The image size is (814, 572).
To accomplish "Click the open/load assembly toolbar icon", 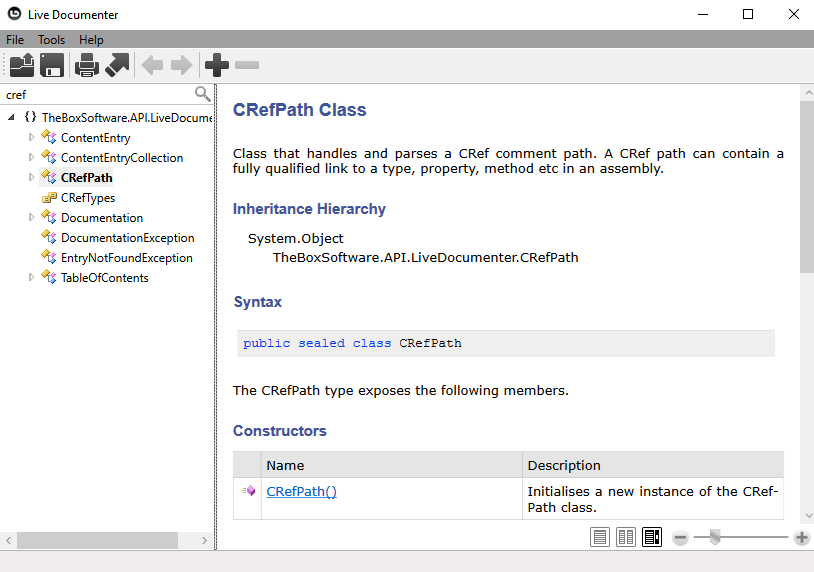I will 22,65.
